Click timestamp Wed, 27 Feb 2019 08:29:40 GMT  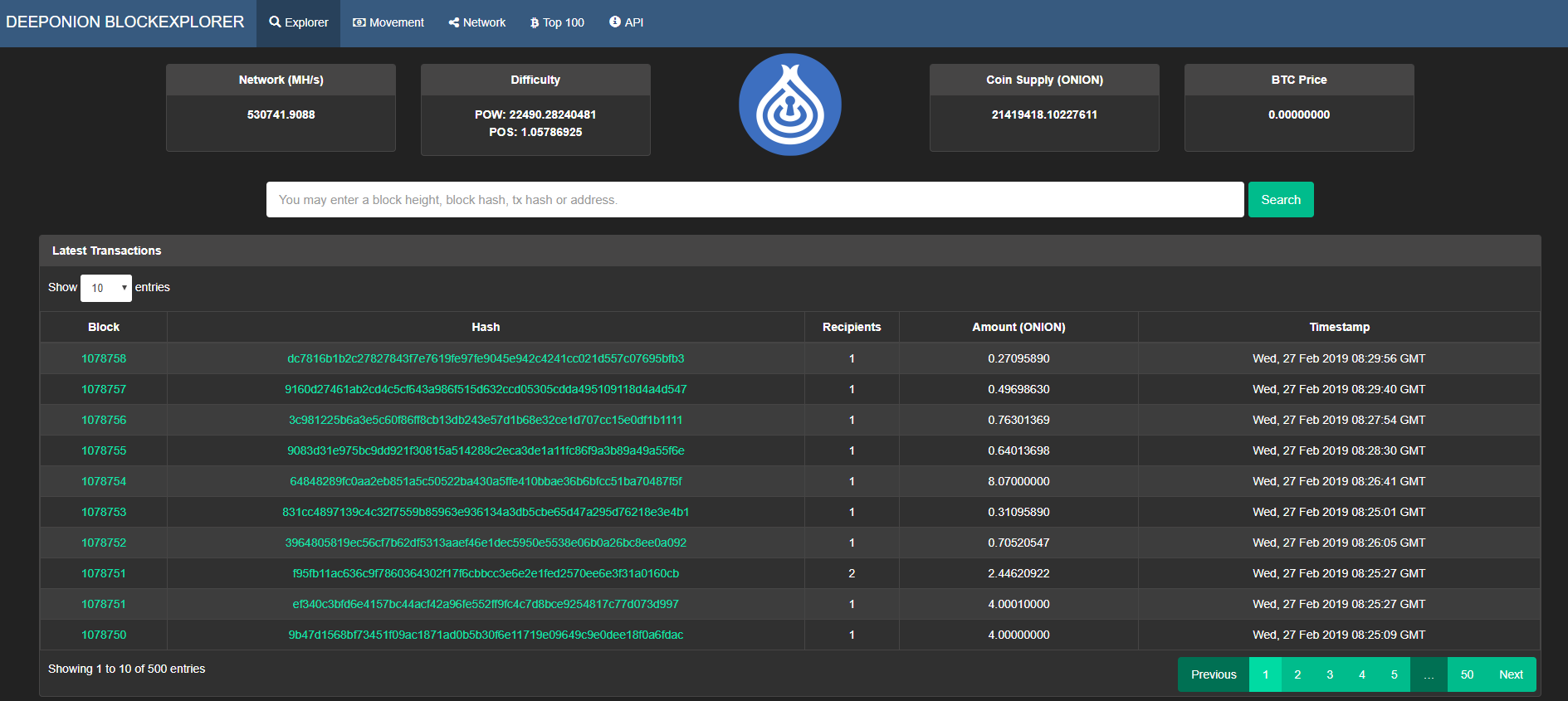tap(1339, 389)
